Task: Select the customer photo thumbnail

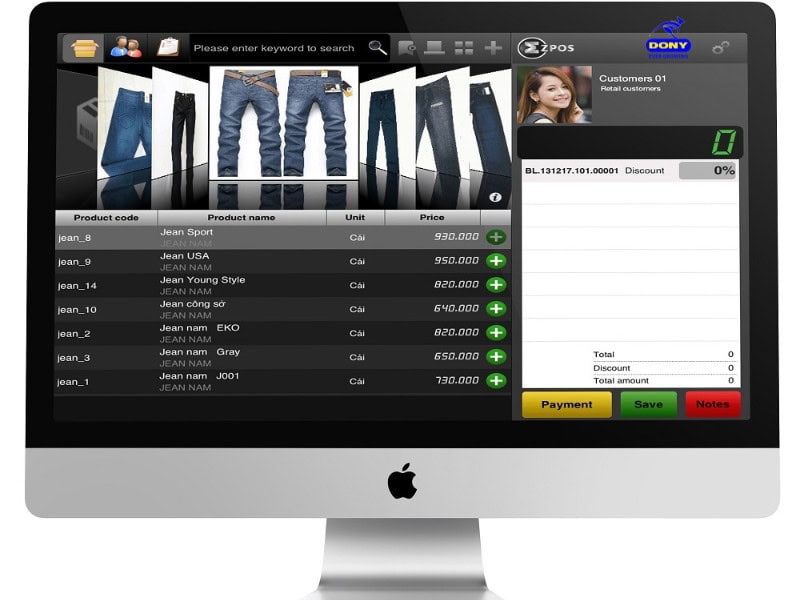Action: point(554,95)
